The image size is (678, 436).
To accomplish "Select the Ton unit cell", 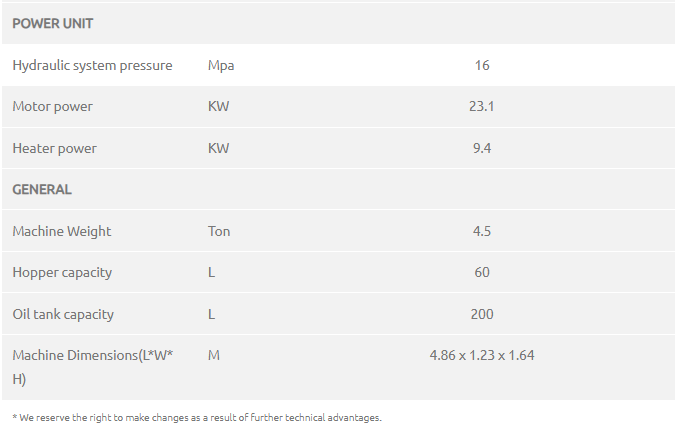I will click(219, 231).
